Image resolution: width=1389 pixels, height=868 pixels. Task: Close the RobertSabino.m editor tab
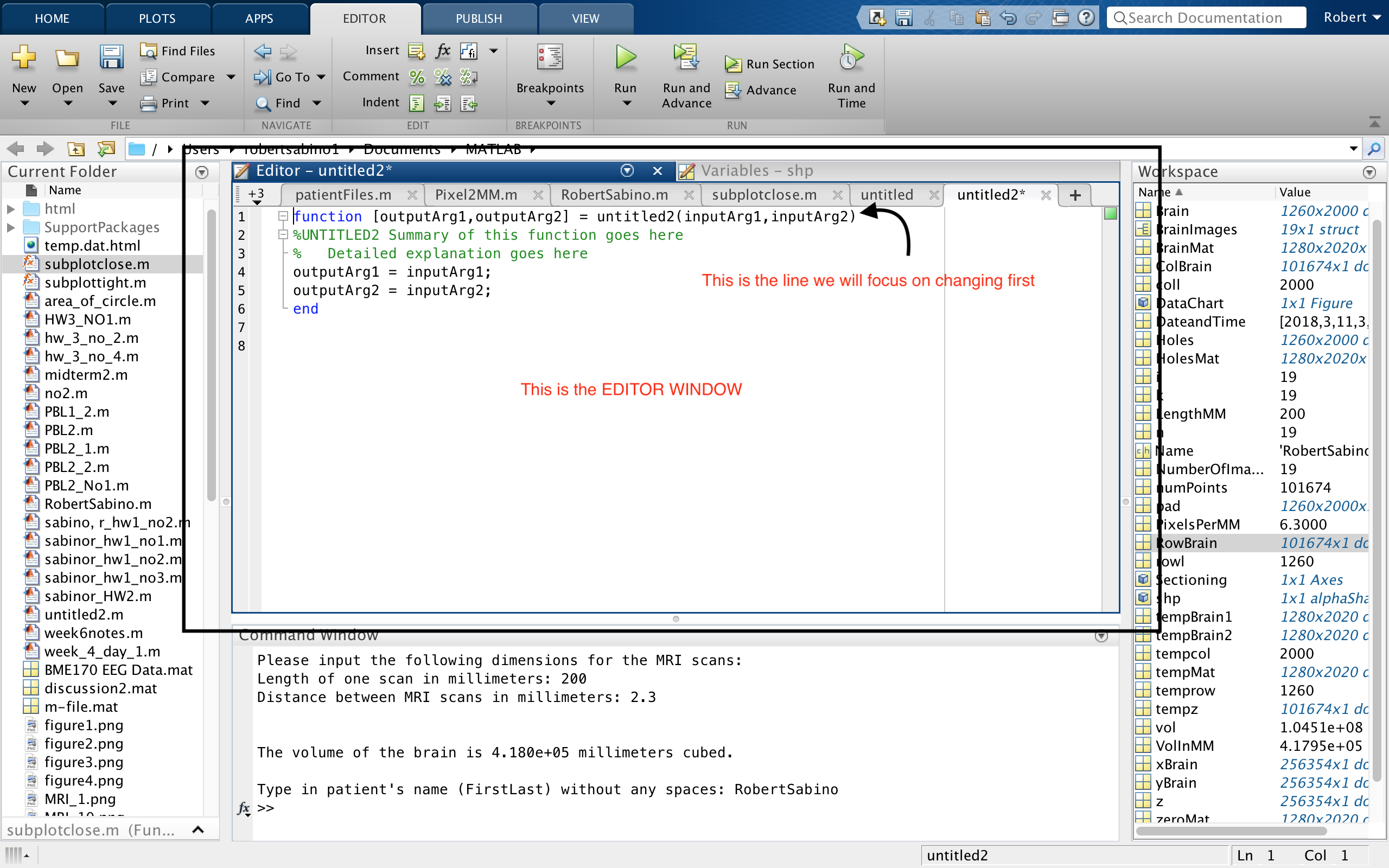(689, 195)
